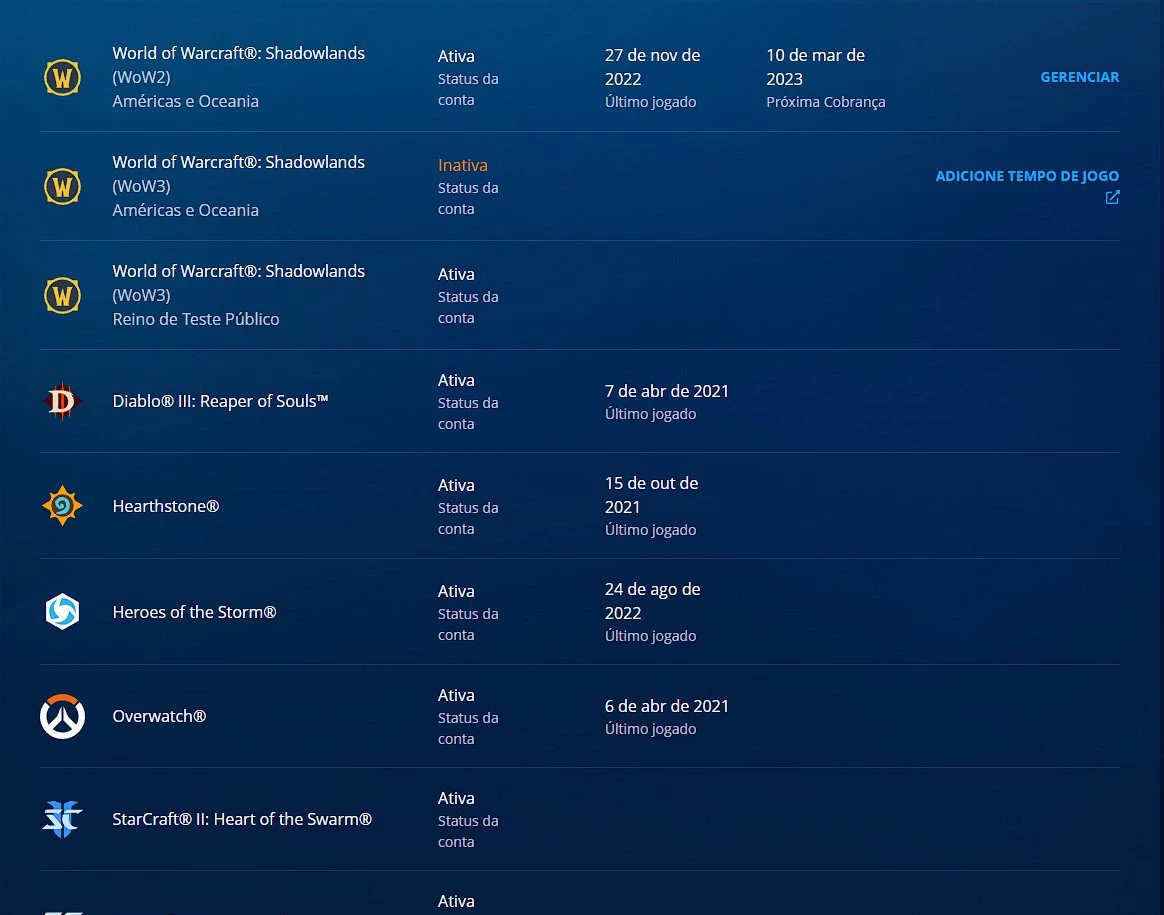Click the Hearthstone title text
This screenshot has width=1164, height=915.
[x=166, y=506]
